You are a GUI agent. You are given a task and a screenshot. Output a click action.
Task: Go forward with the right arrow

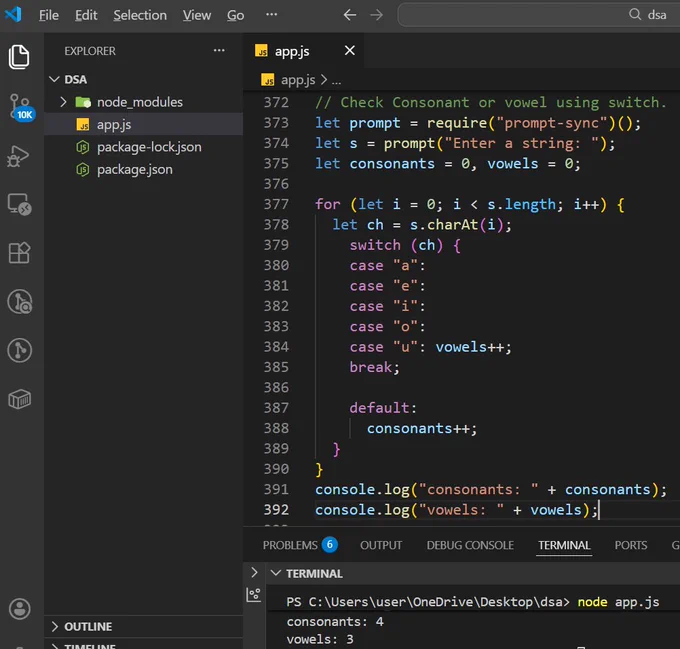click(376, 15)
